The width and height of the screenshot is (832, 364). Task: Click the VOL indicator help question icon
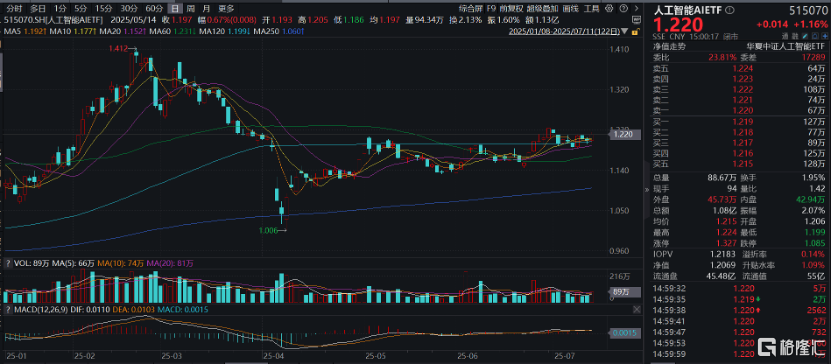pyautogui.click(x=8, y=264)
